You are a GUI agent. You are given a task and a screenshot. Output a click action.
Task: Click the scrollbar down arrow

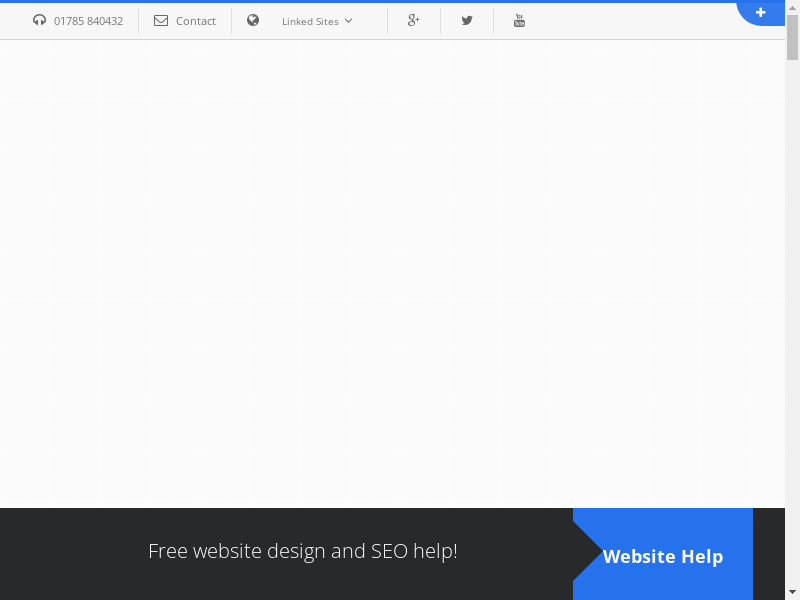pyautogui.click(x=792, y=591)
